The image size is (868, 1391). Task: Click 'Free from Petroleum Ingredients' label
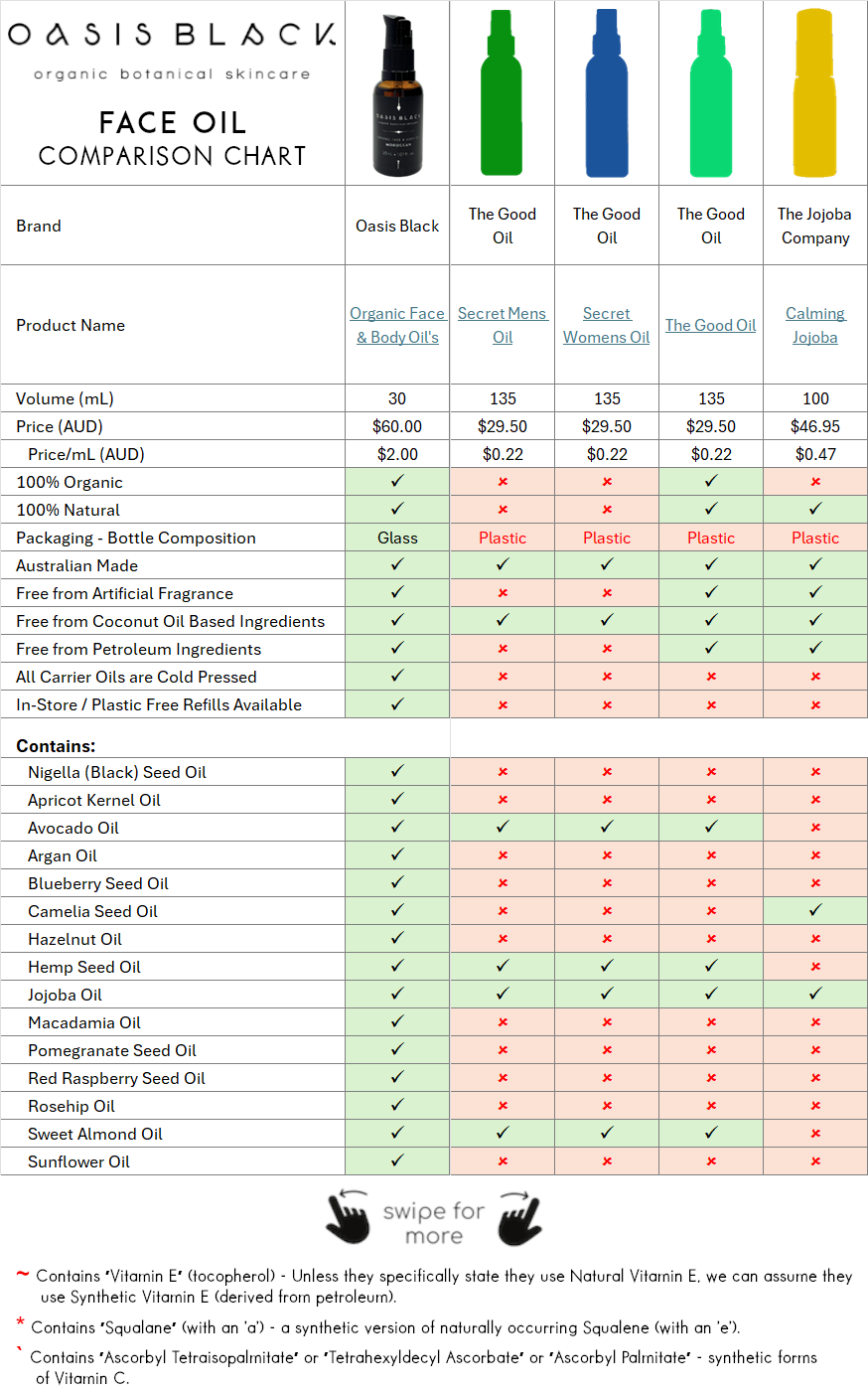point(138,649)
